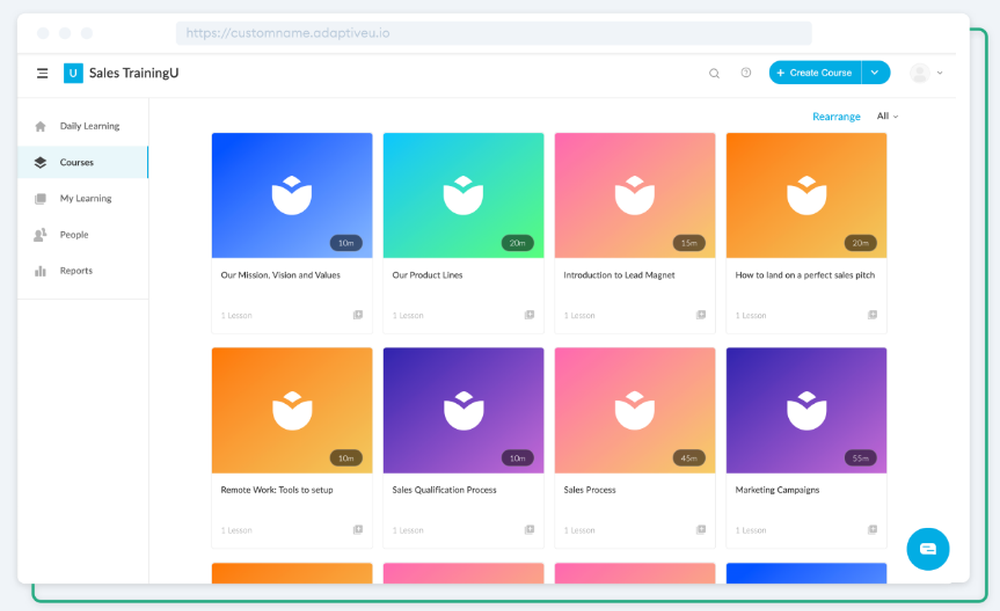The height and width of the screenshot is (611, 1000).
Task: Click 15m duration badge on Lead Magnet card
Action: (x=689, y=243)
